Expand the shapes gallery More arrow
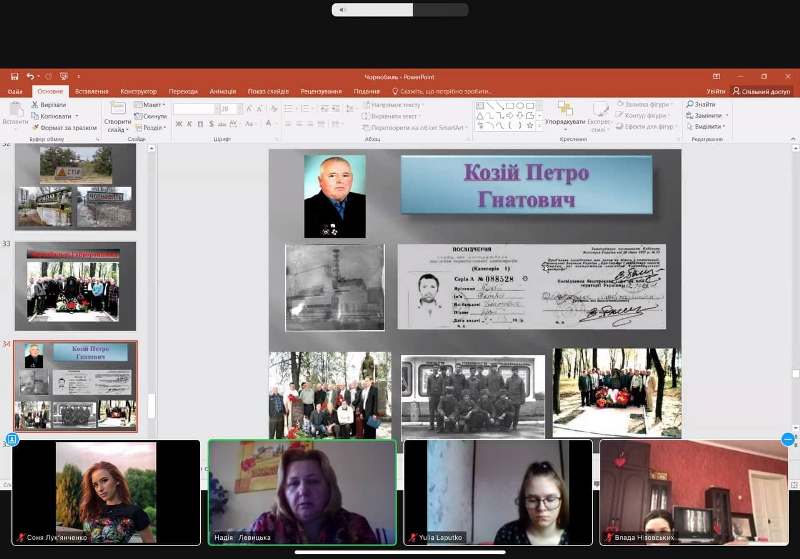This screenshot has height=559, width=800. [x=540, y=126]
